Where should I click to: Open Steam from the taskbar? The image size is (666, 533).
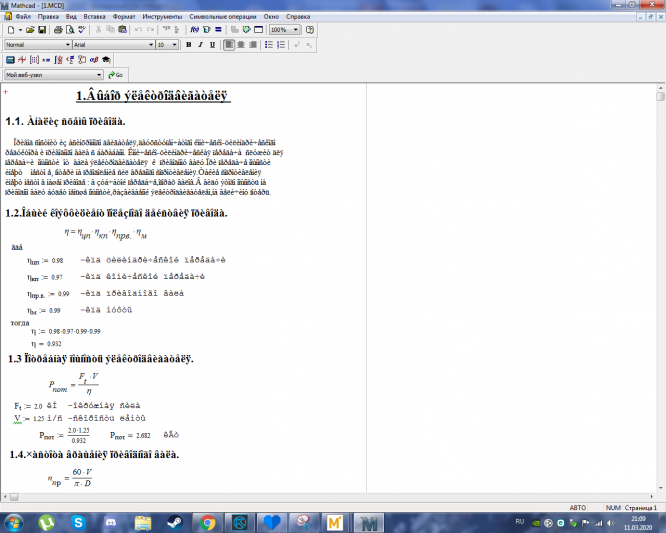(175, 523)
